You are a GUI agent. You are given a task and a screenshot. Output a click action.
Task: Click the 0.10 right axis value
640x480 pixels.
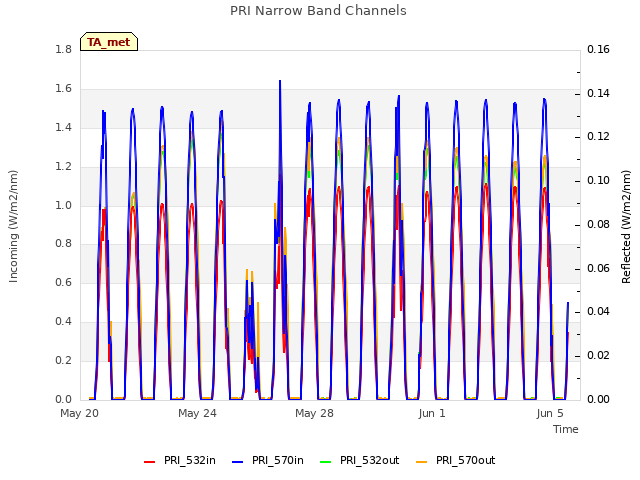click(x=598, y=180)
